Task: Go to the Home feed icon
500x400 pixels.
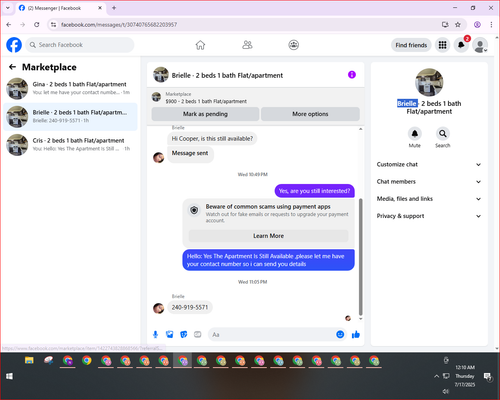Action: pos(200,45)
